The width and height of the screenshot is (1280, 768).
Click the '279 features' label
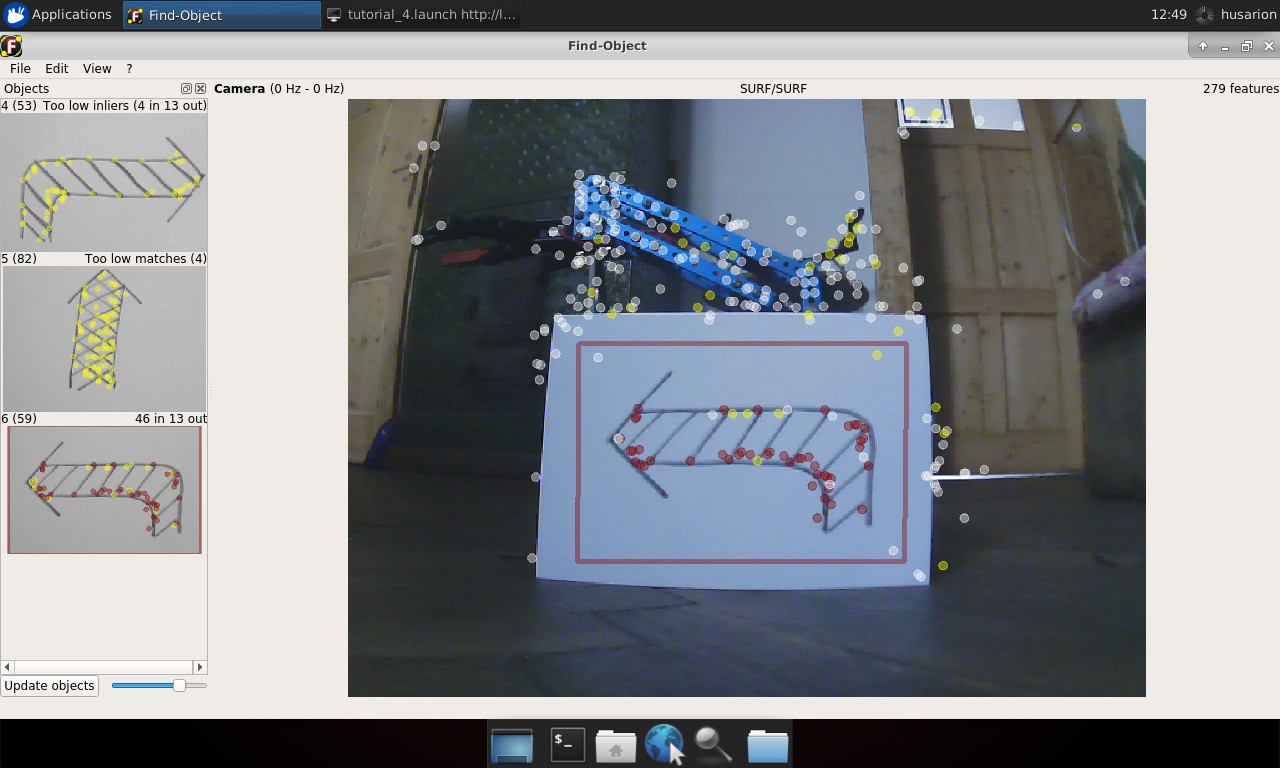point(1240,89)
